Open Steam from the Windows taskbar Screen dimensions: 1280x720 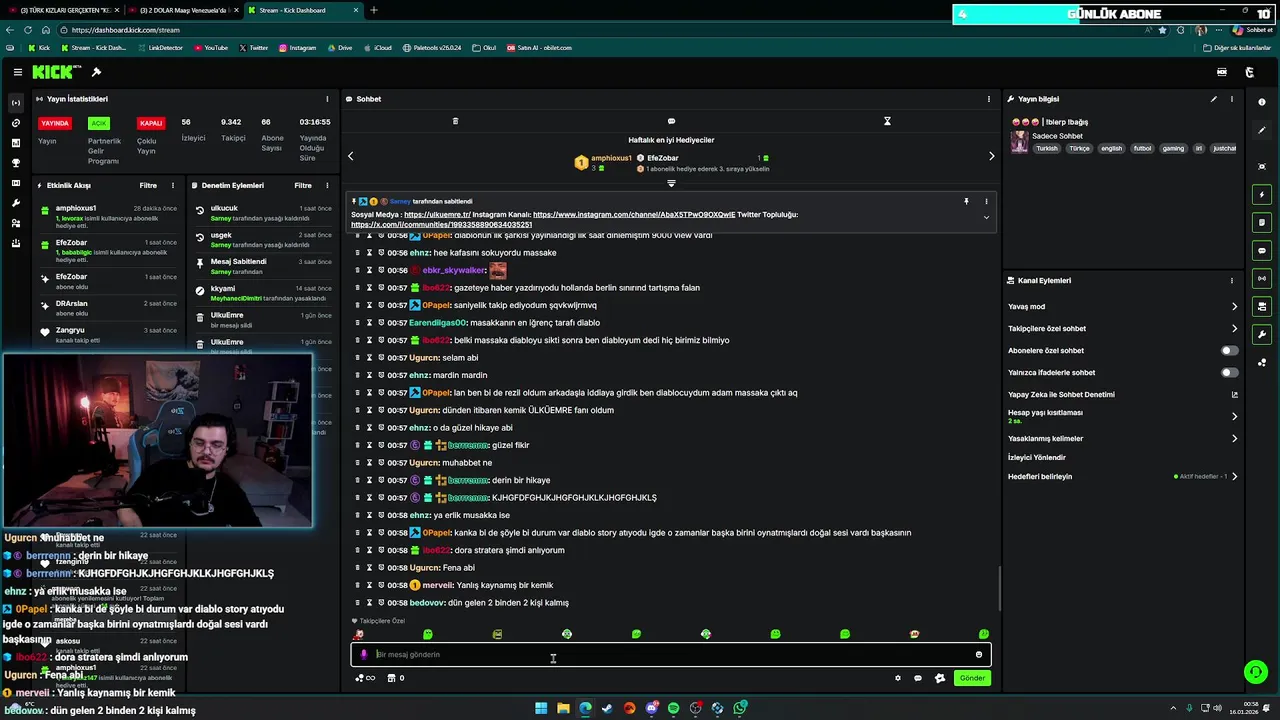[x=607, y=708]
